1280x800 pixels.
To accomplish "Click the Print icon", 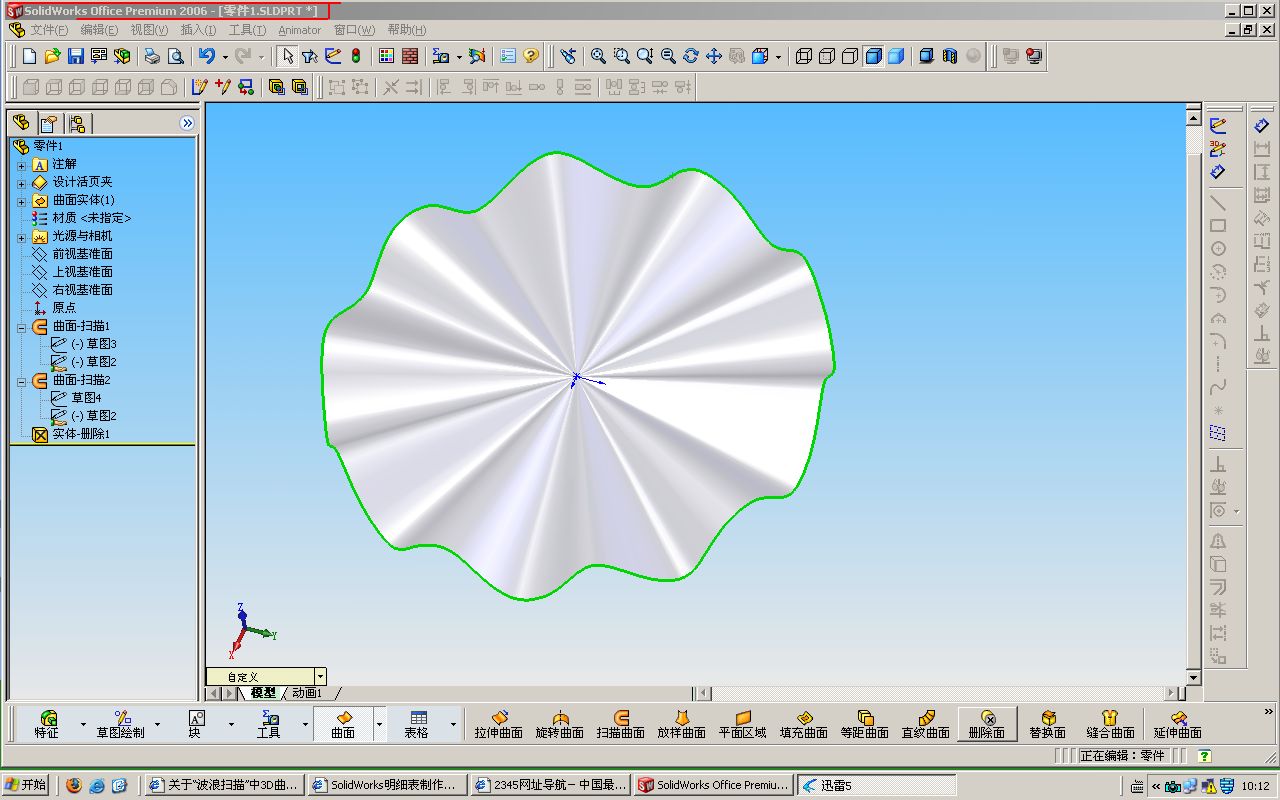I will click(152, 57).
